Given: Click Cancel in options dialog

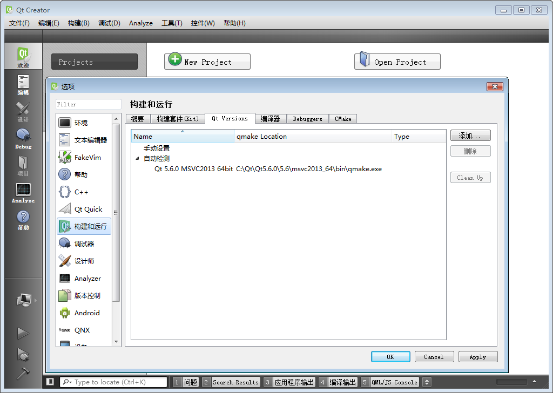Looking at the screenshot, I should (434, 357).
